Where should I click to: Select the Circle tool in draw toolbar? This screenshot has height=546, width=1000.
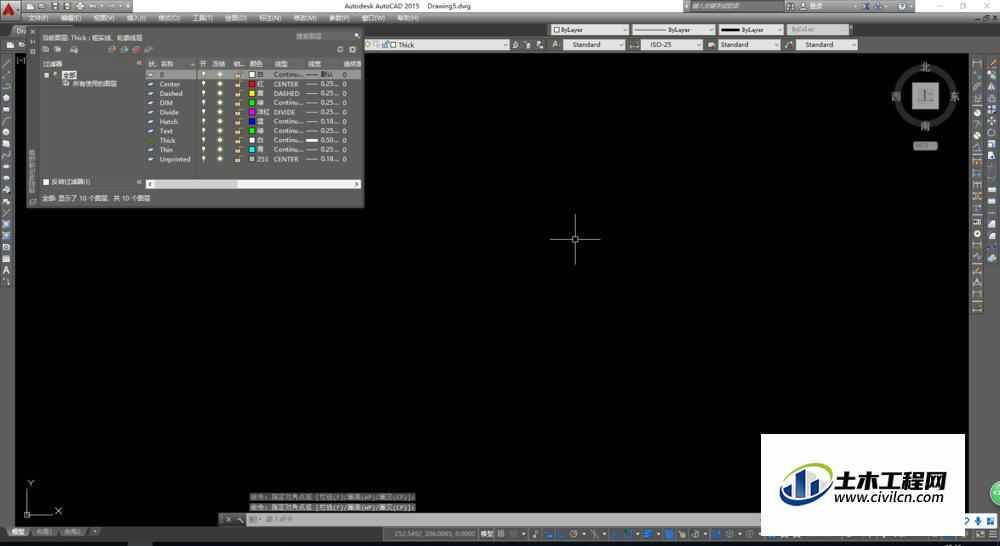point(6,132)
